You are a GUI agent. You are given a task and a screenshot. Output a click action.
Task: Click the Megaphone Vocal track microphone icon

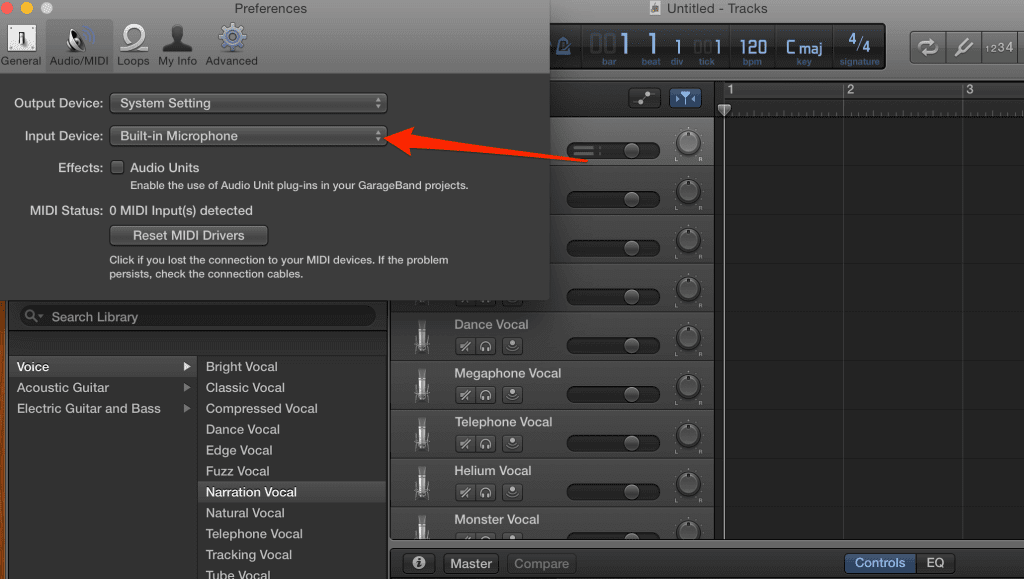[x=423, y=386]
